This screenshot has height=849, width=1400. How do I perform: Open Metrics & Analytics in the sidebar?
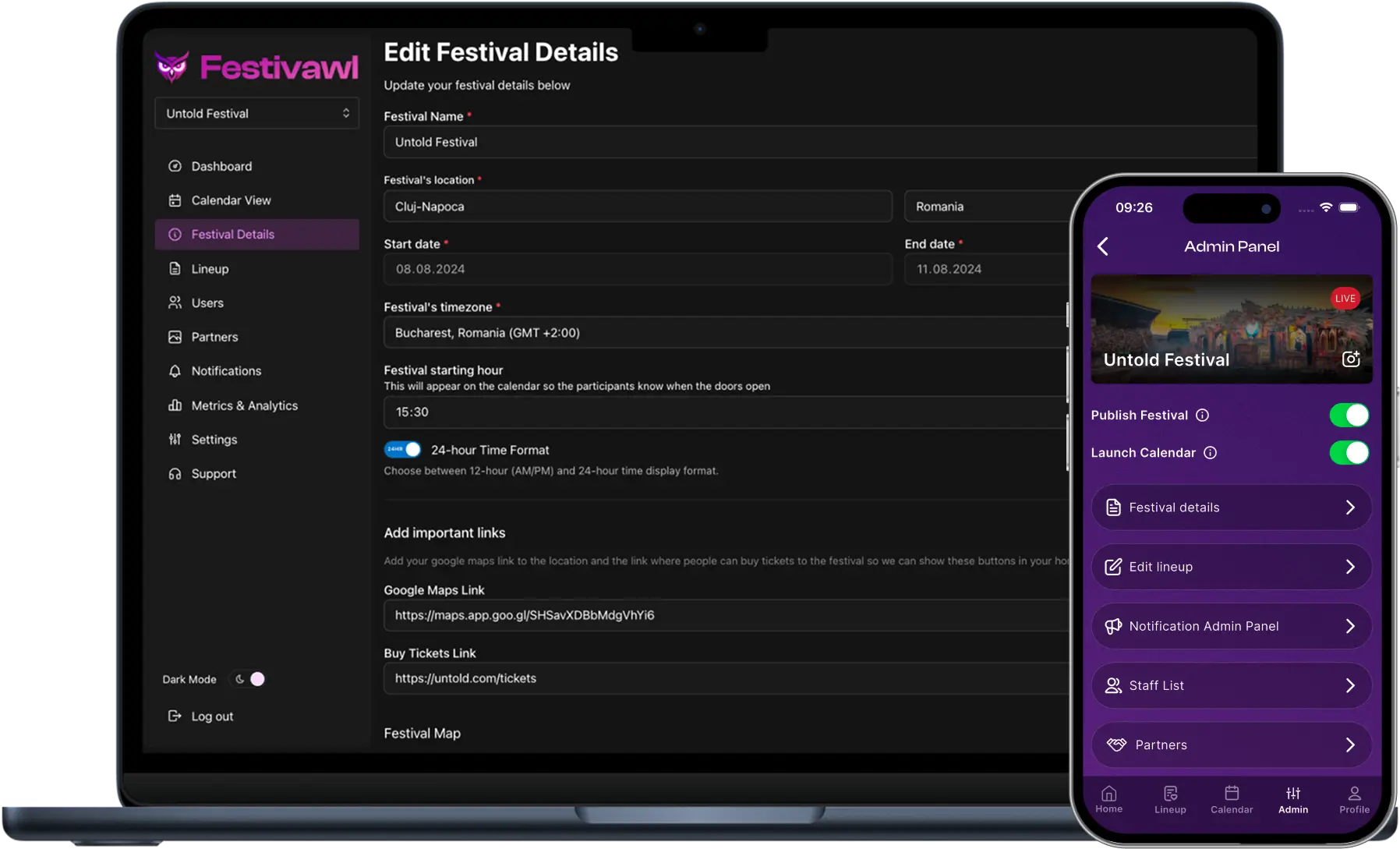[257, 405]
